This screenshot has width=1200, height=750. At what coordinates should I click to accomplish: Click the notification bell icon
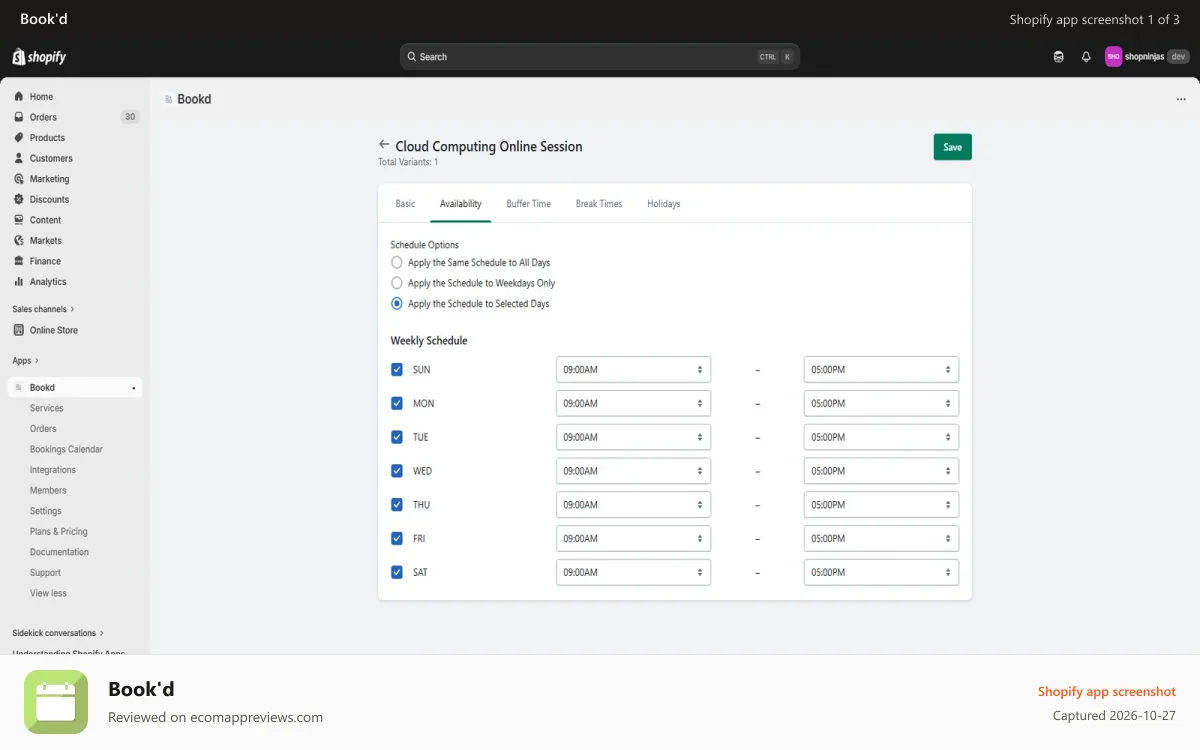click(1086, 57)
